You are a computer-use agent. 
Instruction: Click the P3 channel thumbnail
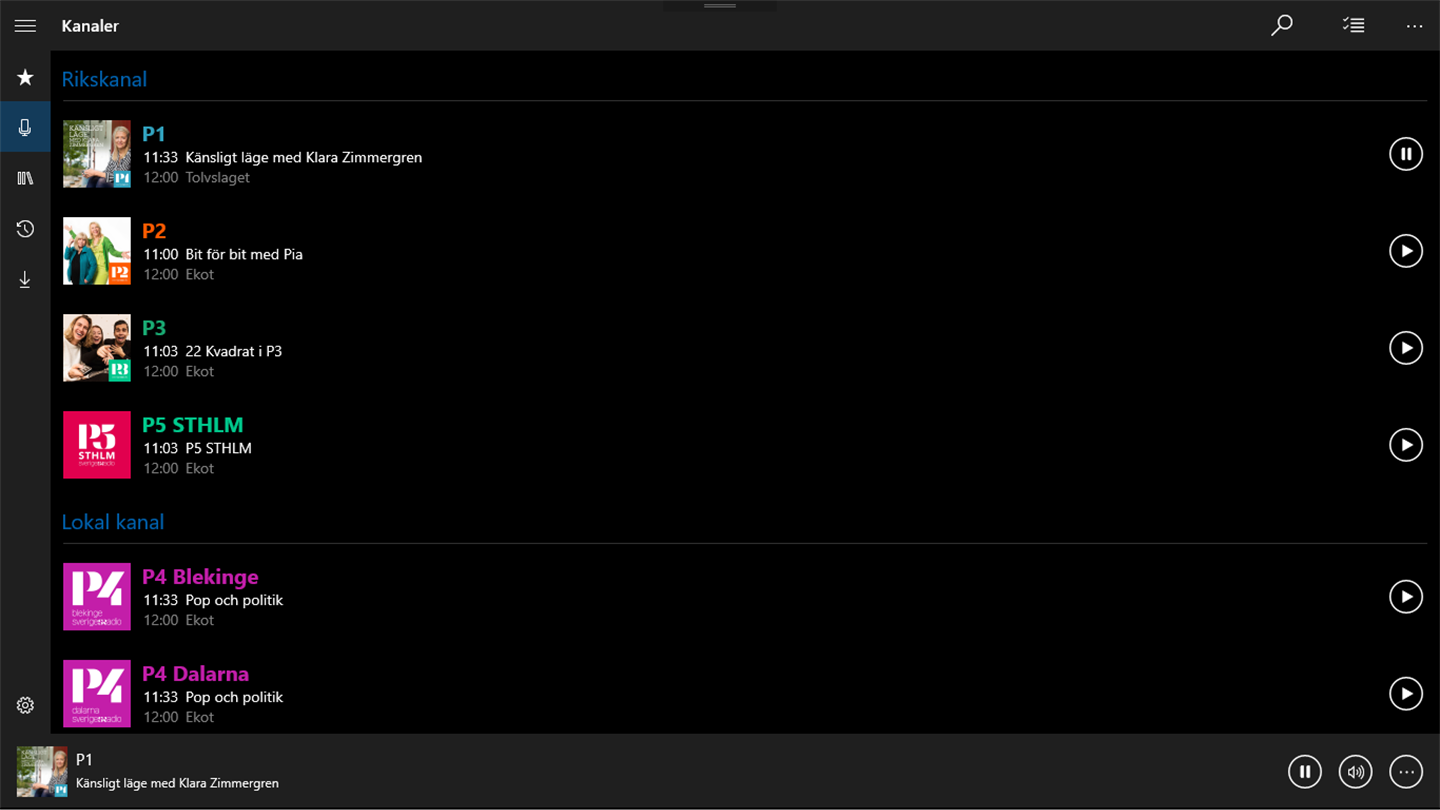[97, 348]
